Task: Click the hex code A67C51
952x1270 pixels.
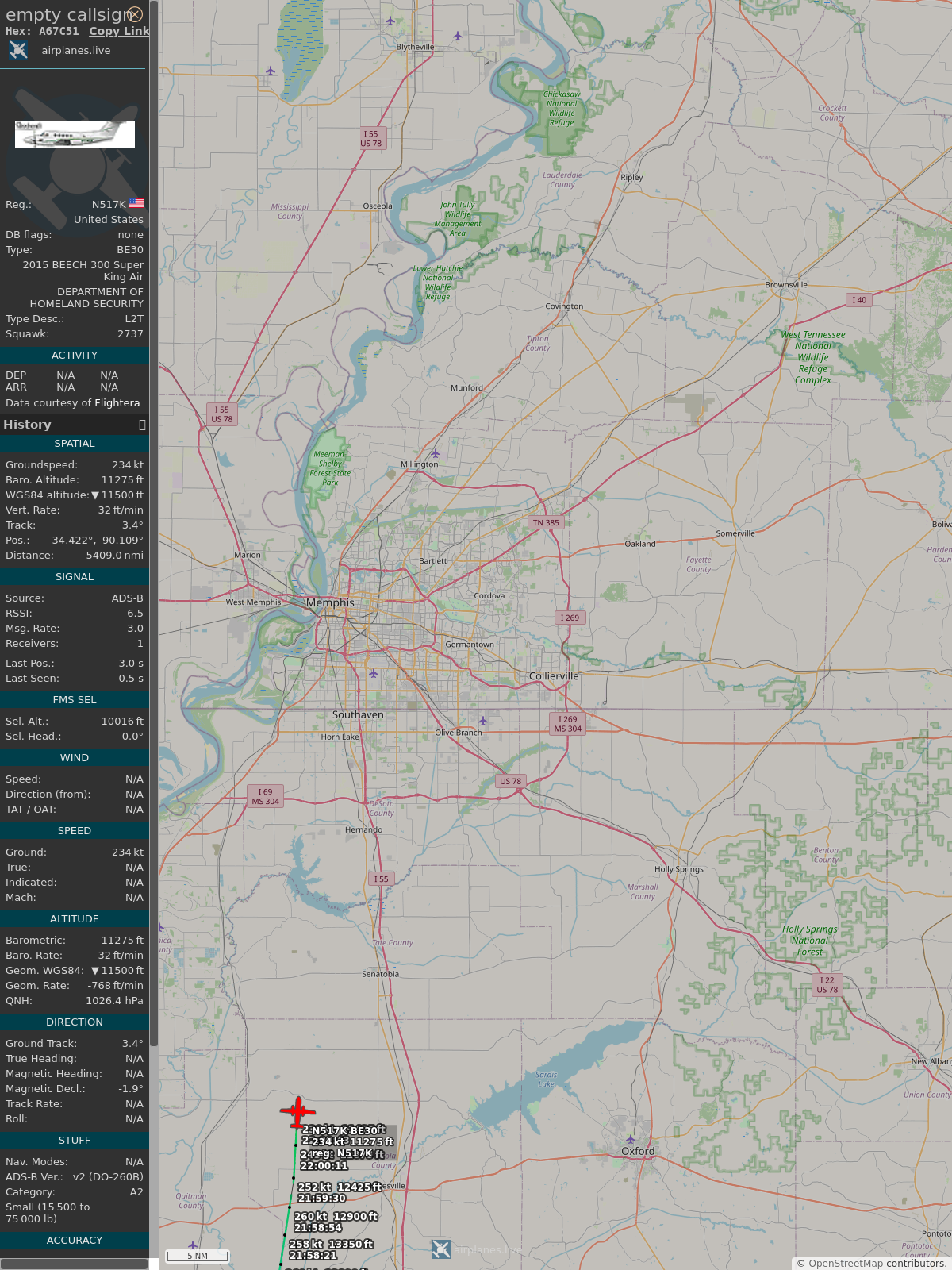Action: pyautogui.click(x=59, y=31)
